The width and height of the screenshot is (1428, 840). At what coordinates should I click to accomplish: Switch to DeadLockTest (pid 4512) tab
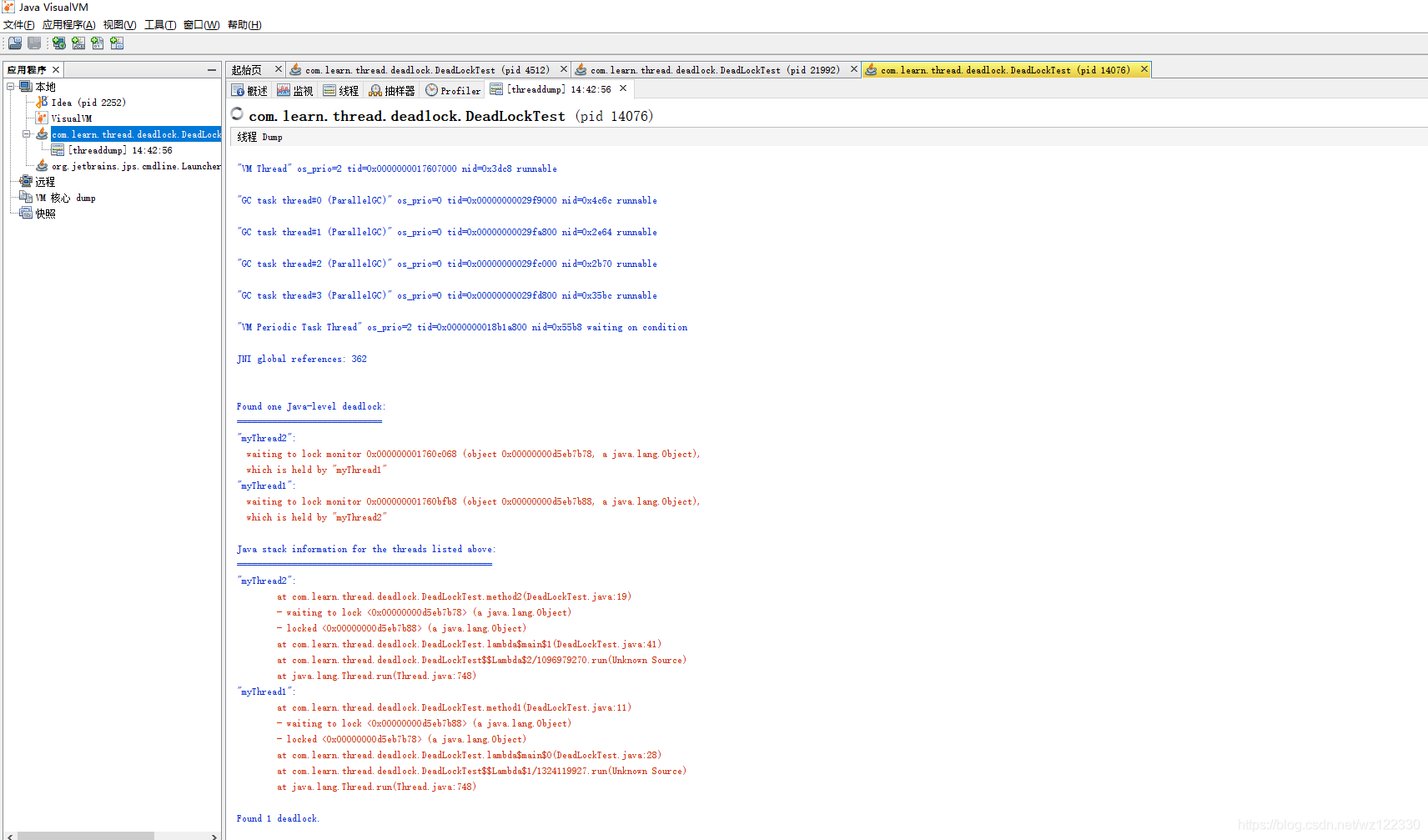(x=427, y=70)
